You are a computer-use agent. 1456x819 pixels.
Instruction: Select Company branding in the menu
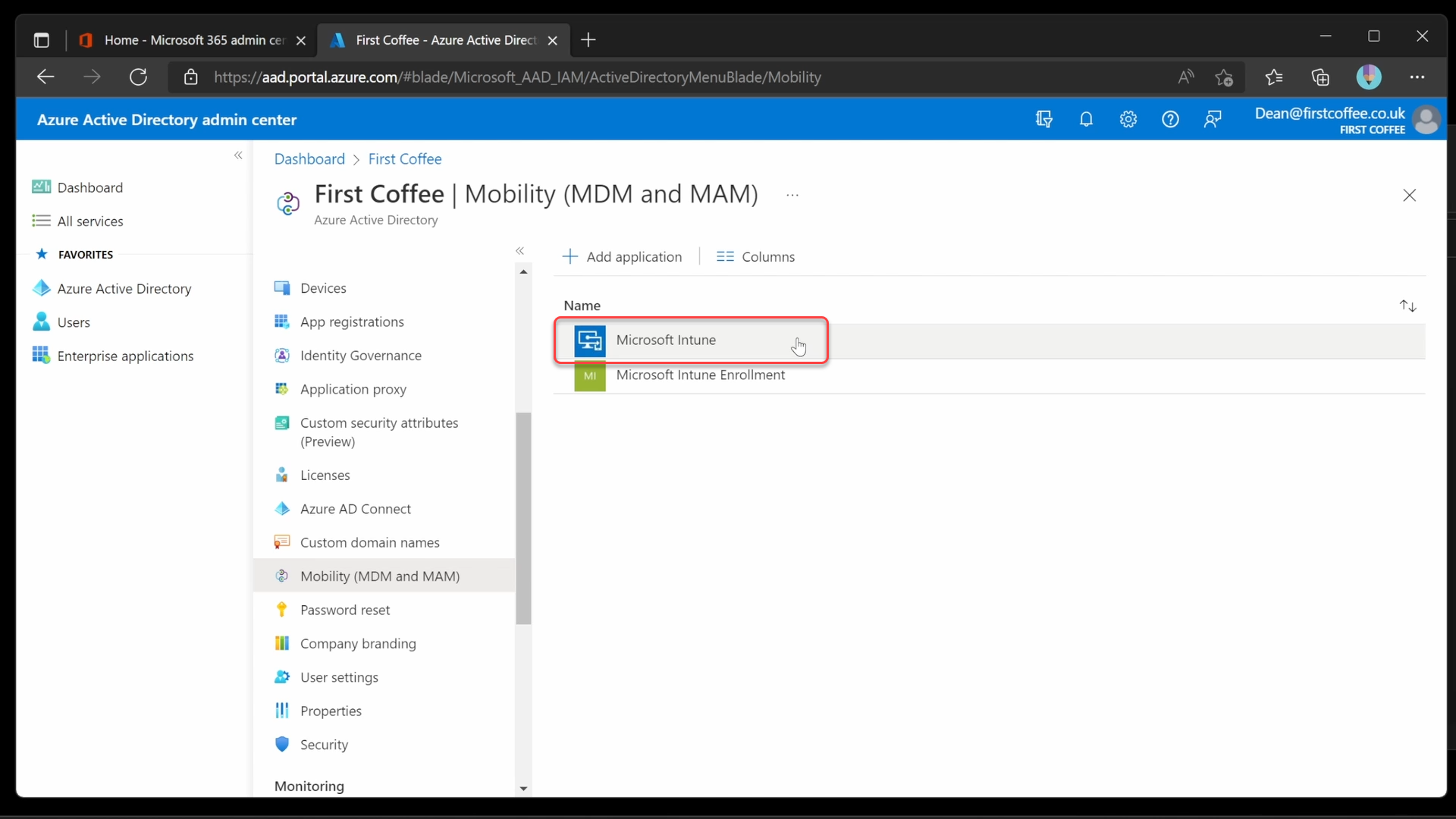(358, 643)
